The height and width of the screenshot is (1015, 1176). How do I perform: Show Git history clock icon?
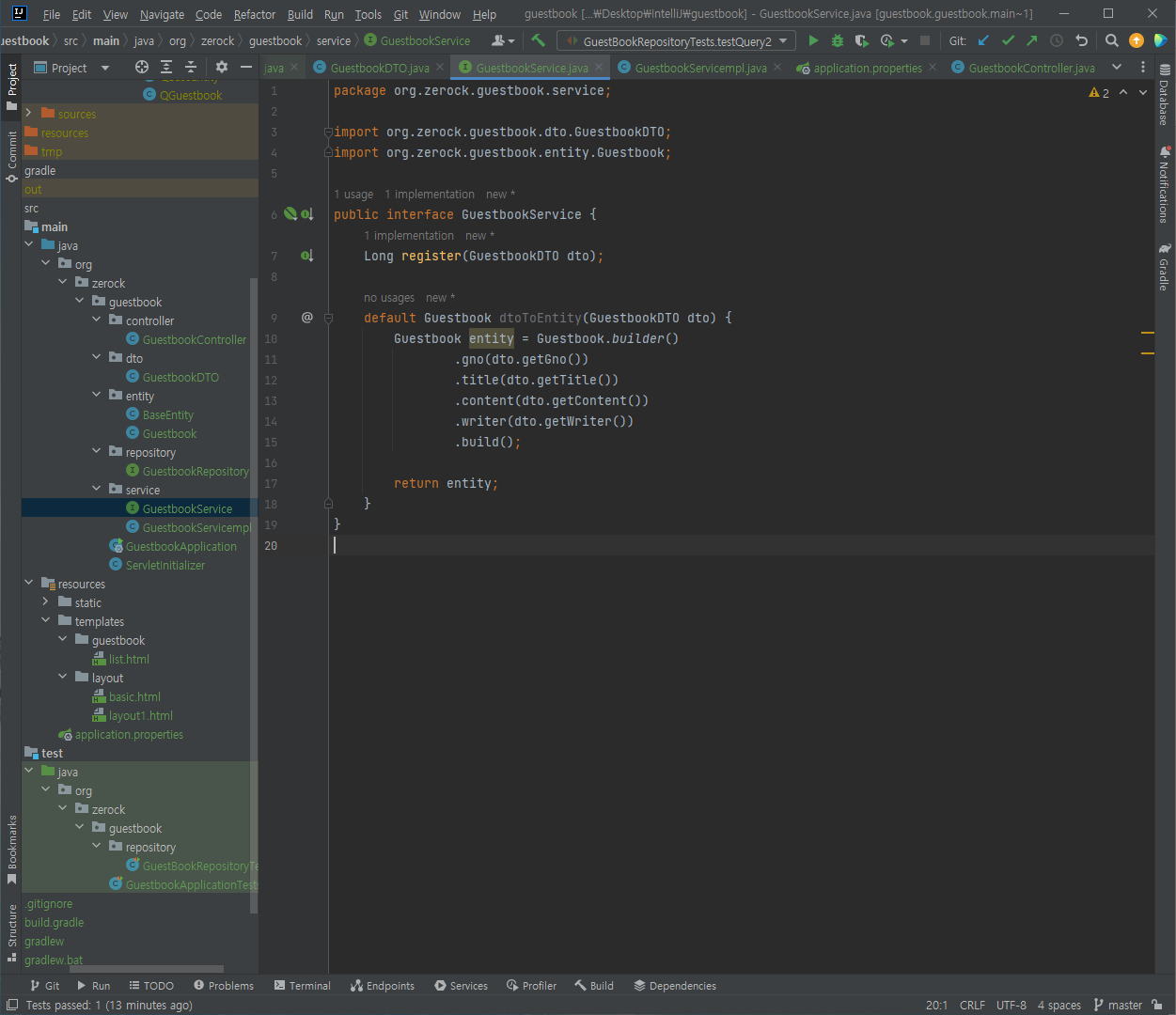(x=1057, y=40)
